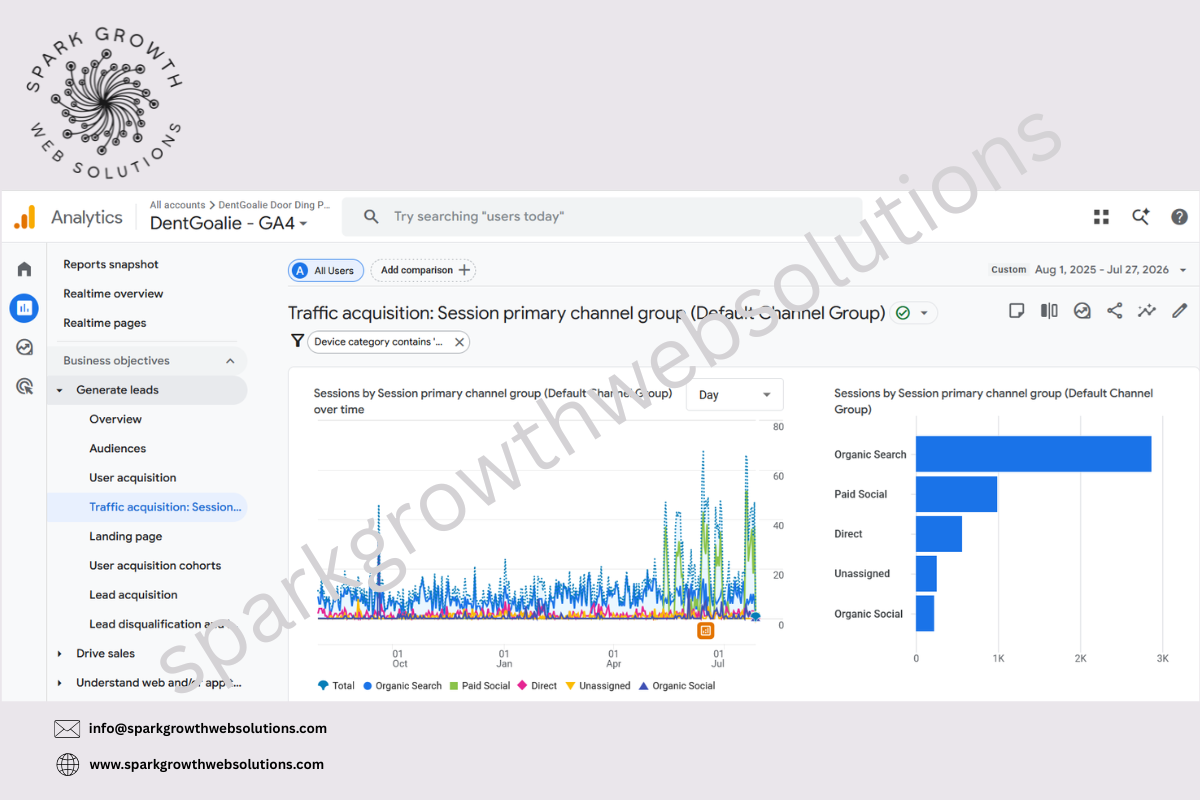The height and width of the screenshot is (800, 1200).
Task: Click the Unassigned bar in bar chart
Action: 926,574
